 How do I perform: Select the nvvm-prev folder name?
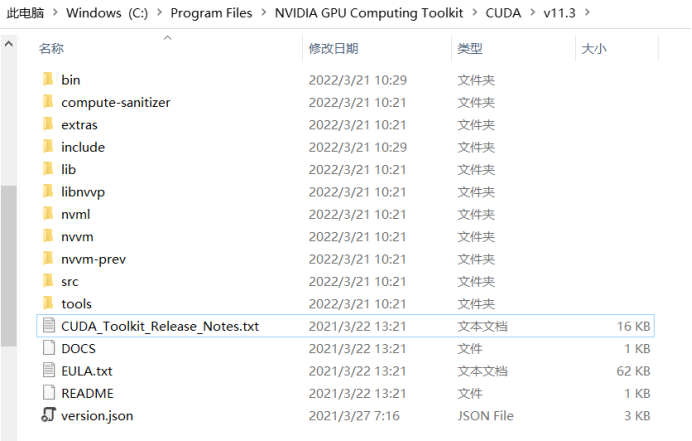pos(94,259)
